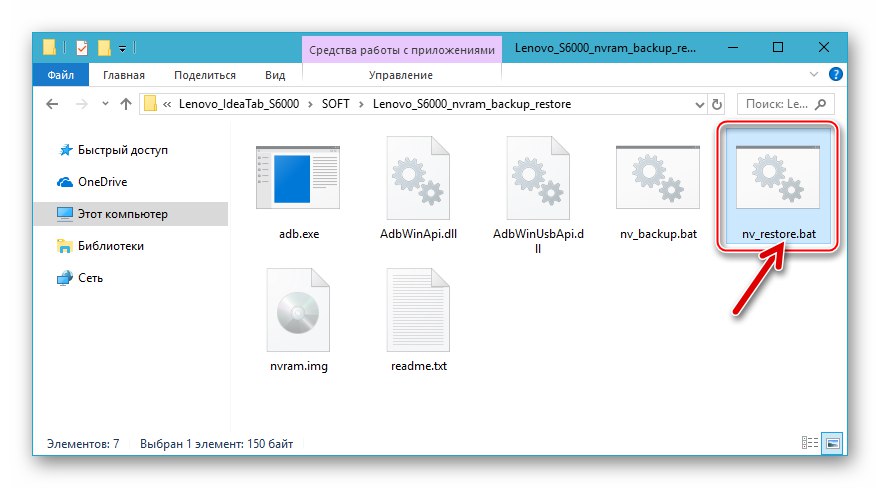Select the AdbWinUsbApi.dll file icon
Screen dimensions: 880x488
coord(538,177)
